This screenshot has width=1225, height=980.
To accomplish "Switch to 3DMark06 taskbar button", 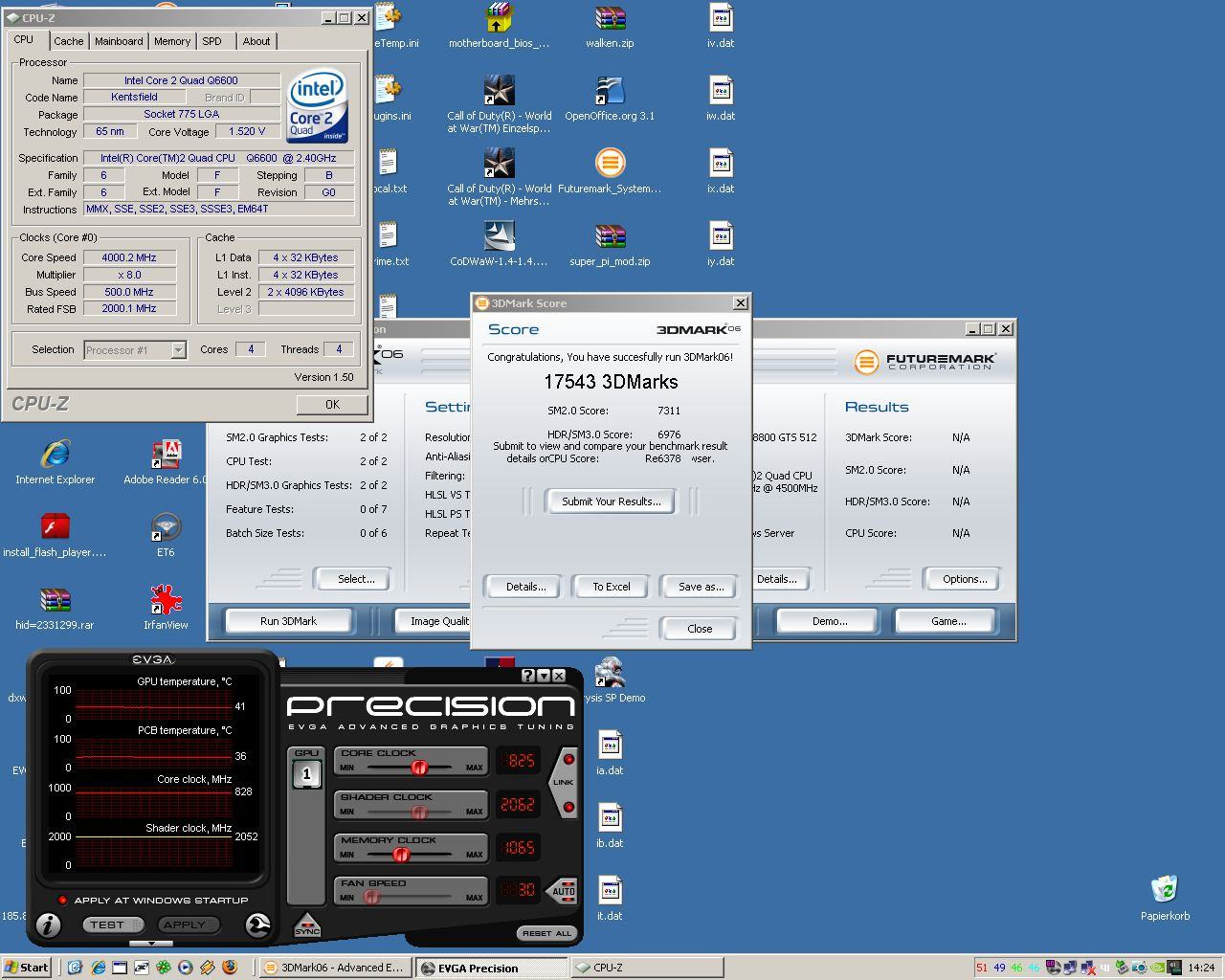I will click(x=335, y=968).
